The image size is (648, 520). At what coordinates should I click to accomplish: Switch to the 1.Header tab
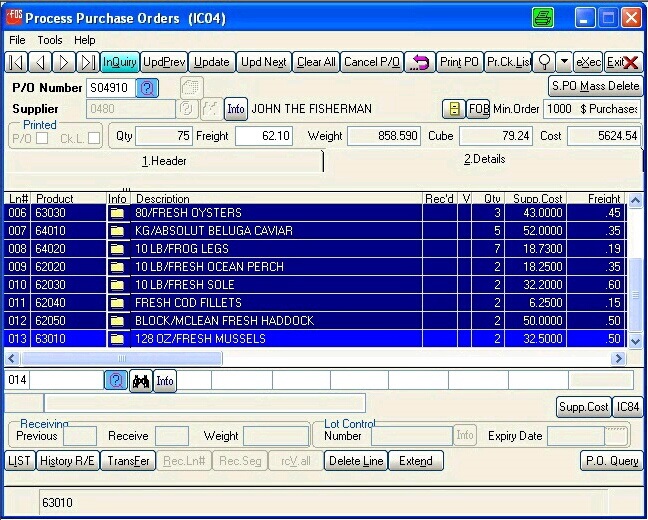pos(164,161)
